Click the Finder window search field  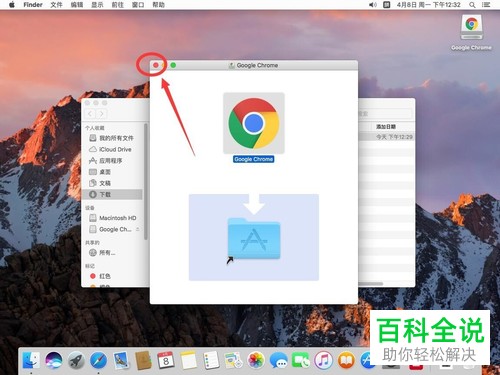pyautogui.click(x=385, y=114)
